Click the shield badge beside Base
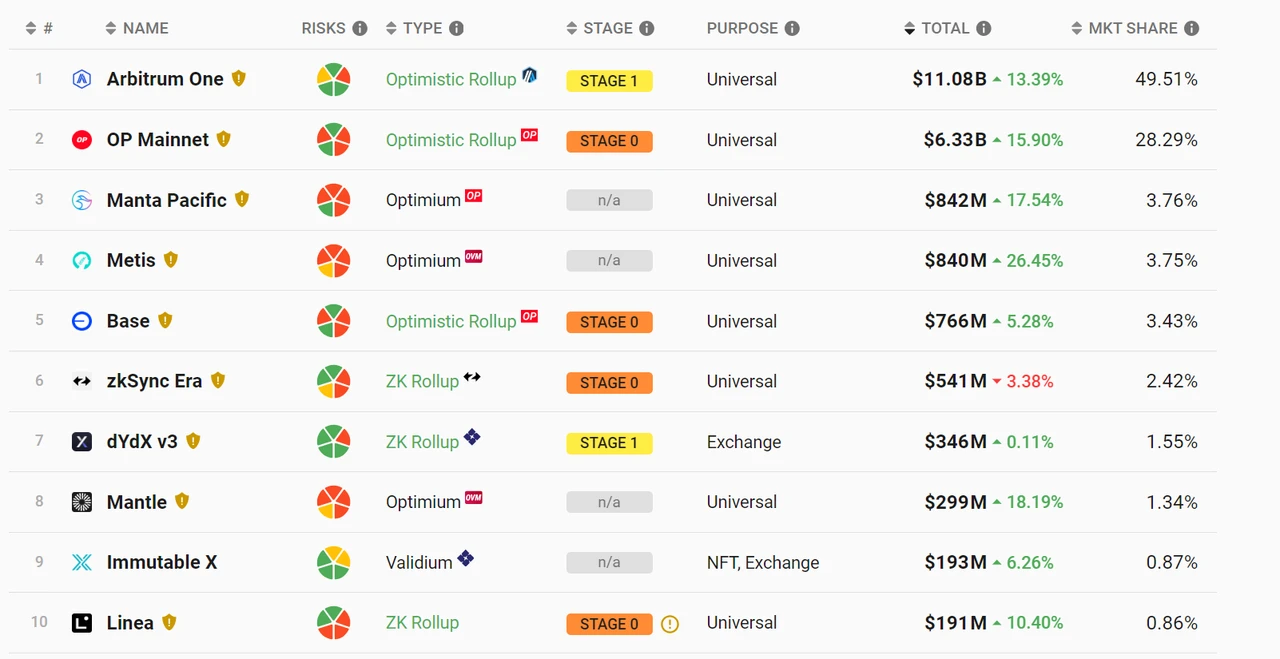The height and width of the screenshot is (659, 1280). click(165, 320)
